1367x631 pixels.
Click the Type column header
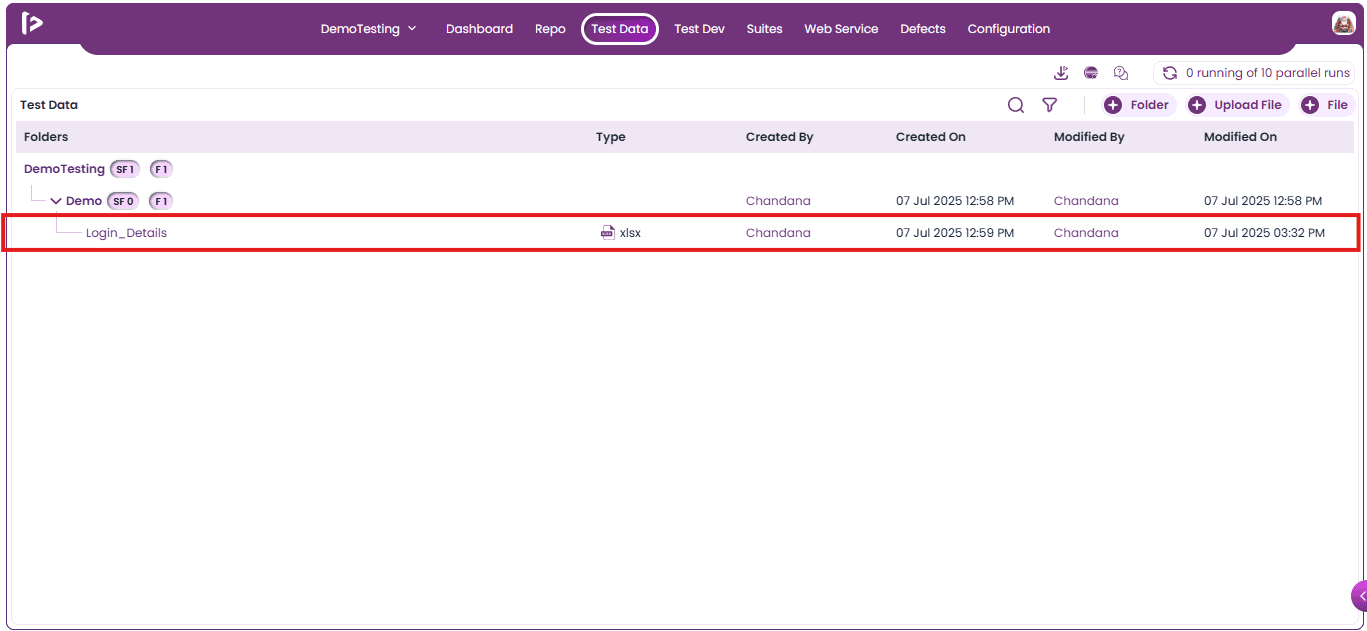click(x=611, y=137)
